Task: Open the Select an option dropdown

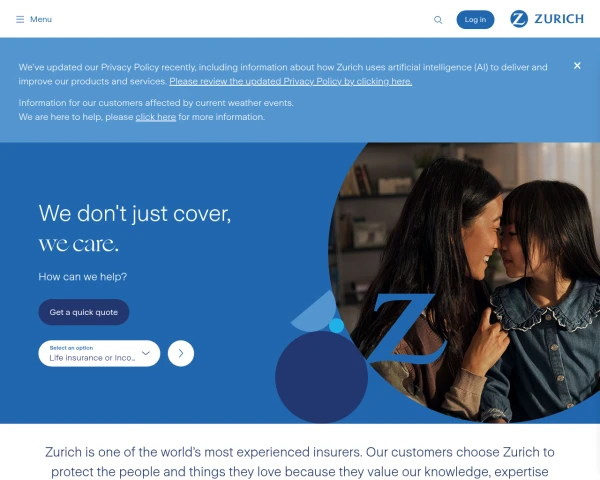Action: (99, 353)
